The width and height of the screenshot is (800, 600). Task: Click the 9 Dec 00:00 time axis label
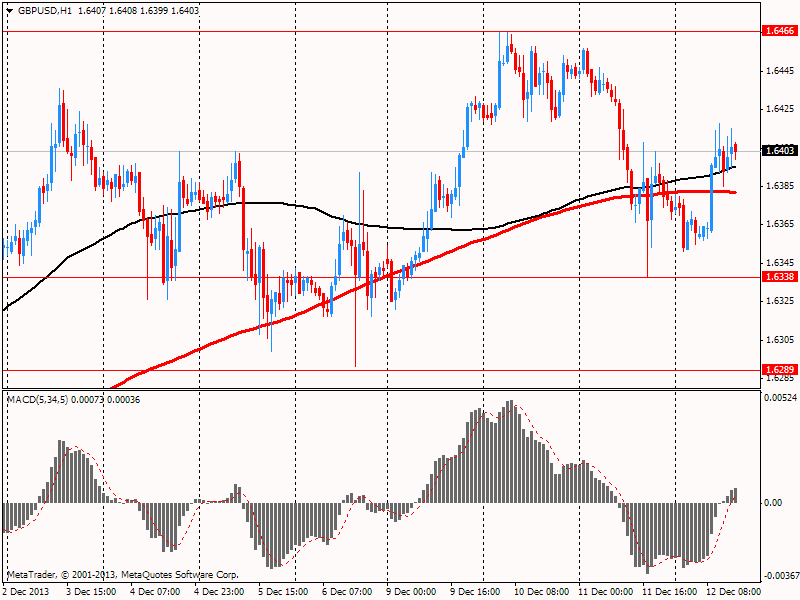[411, 592]
